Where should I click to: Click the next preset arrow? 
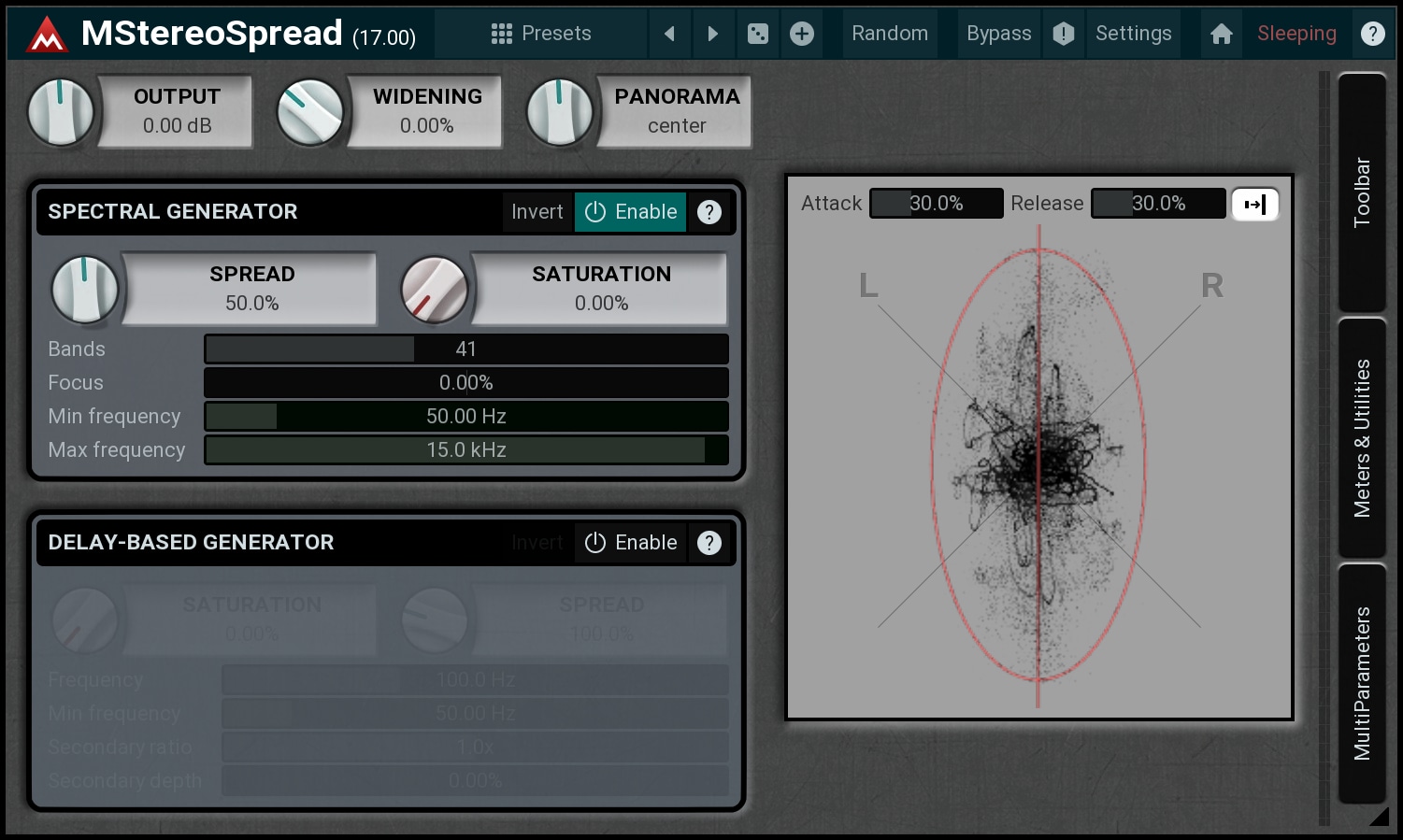712,34
